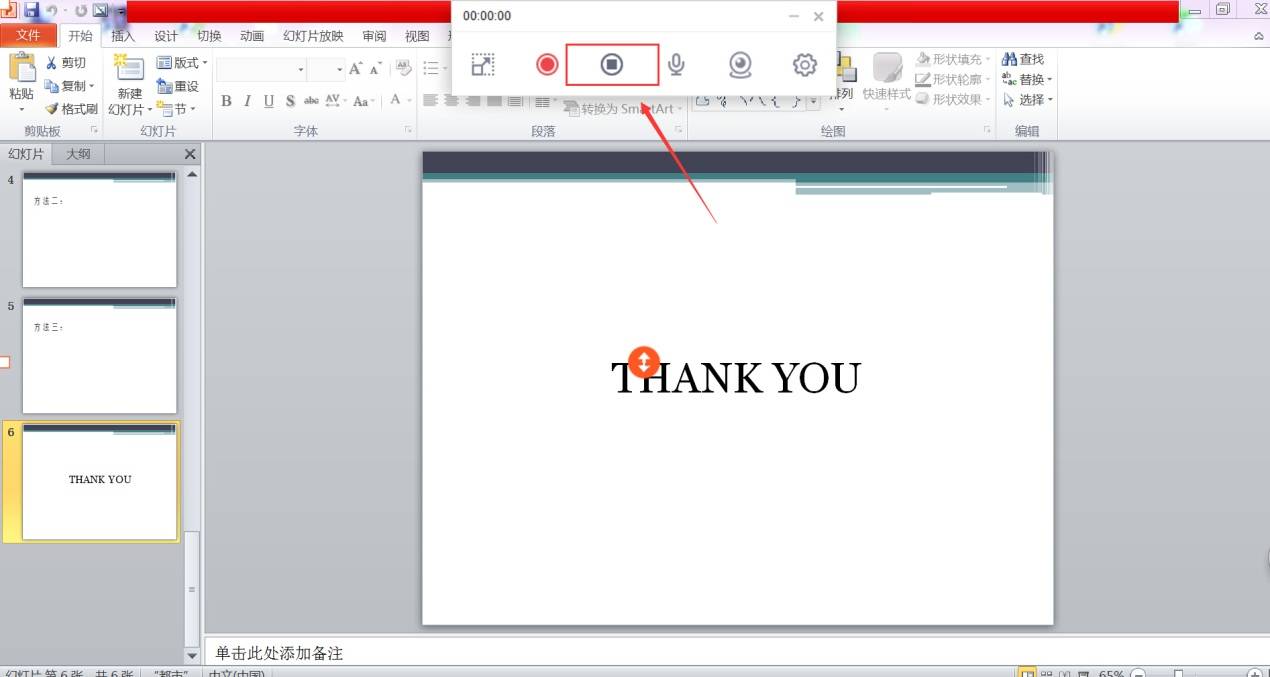Click the 查找 find button
The width and height of the screenshot is (1270, 677).
click(1023, 60)
